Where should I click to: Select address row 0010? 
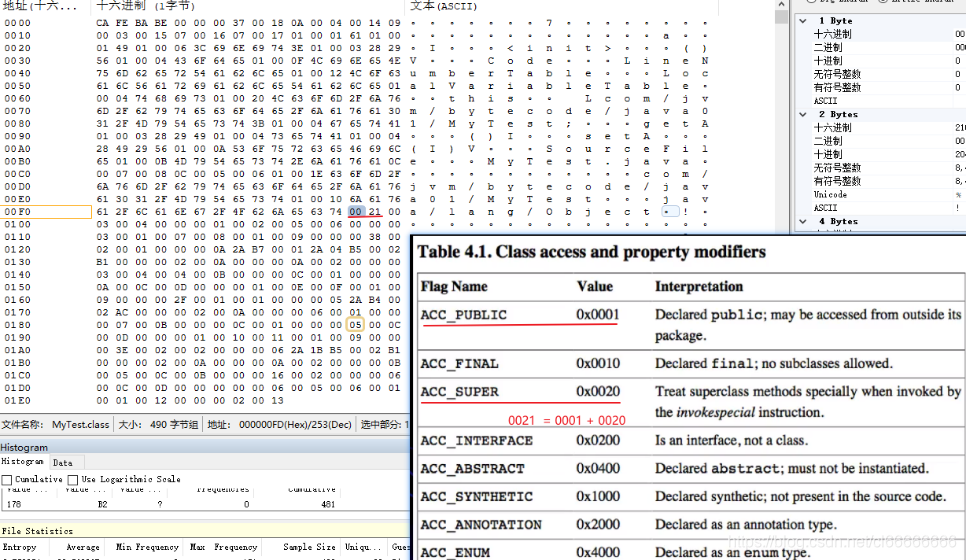(x=17, y=36)
